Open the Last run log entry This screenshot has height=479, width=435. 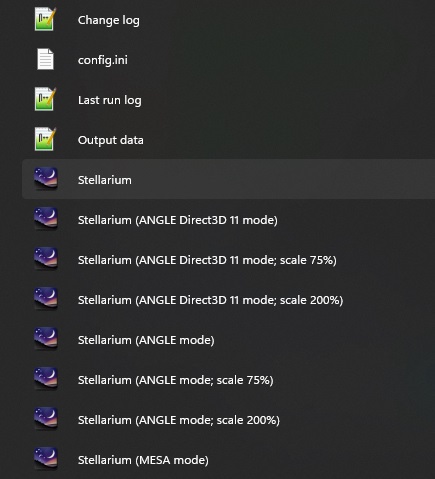tap(110, 100)
